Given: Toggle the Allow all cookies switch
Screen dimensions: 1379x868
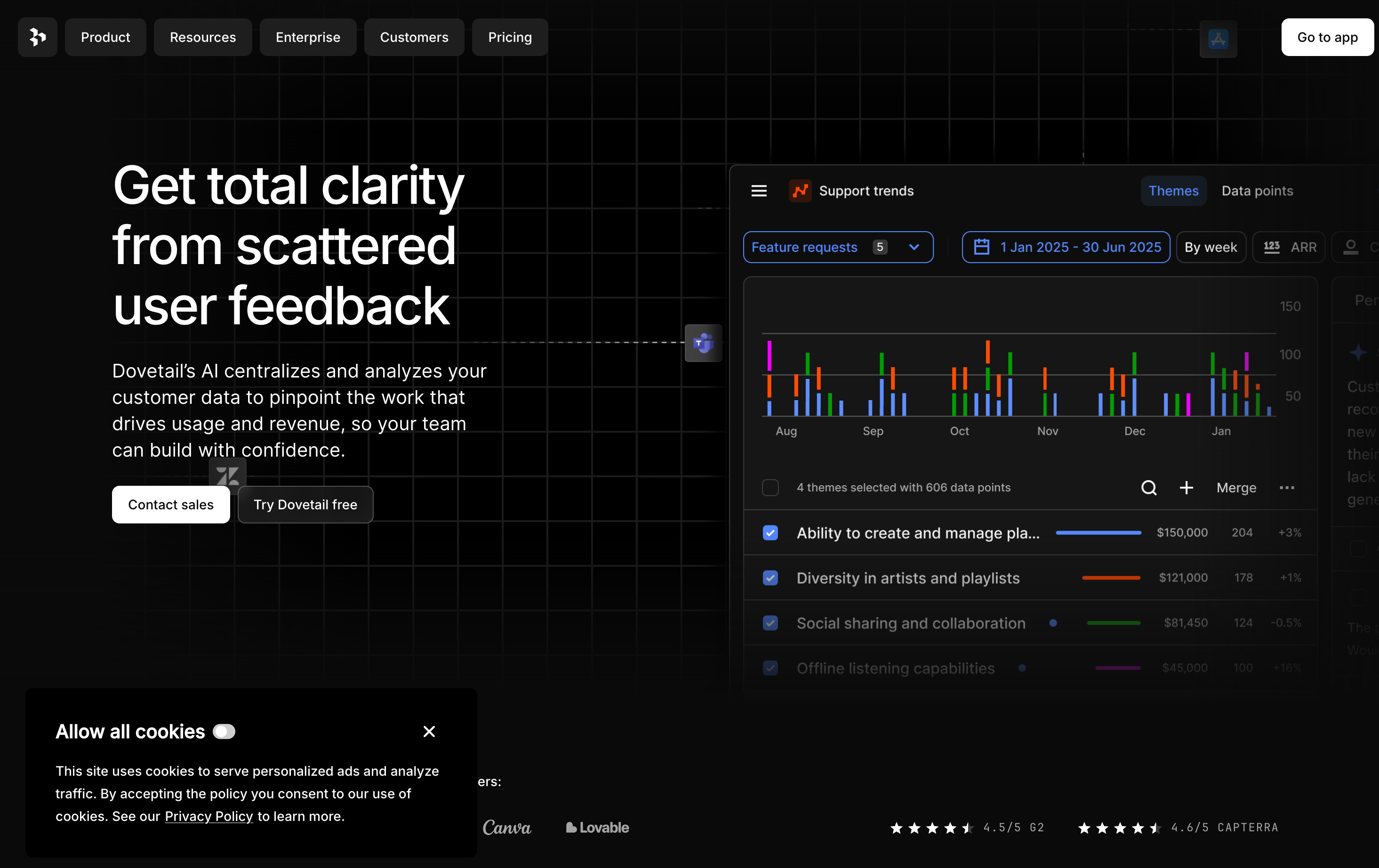Looking at the screenshot, I should (x=224, y=731).
